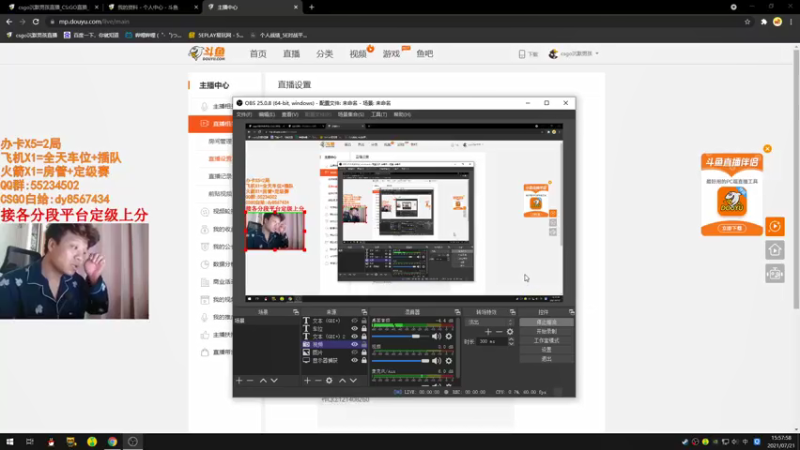The image size is (800, 450).
Task: Open source properties gear in Sources toolbar
Action: (329, 381)
